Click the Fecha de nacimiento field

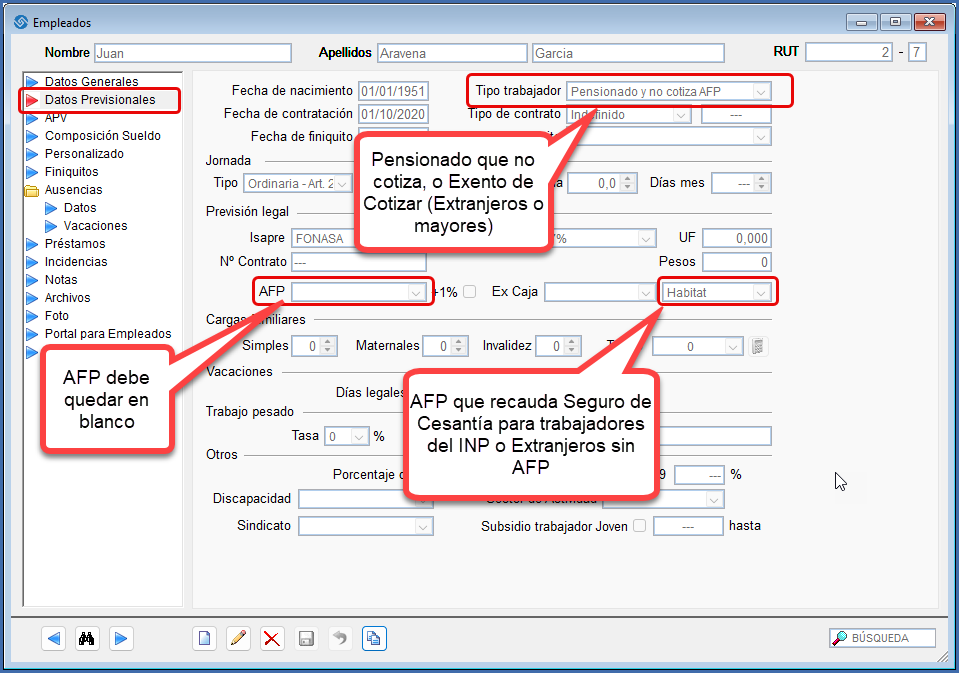(x=393, y=91)
